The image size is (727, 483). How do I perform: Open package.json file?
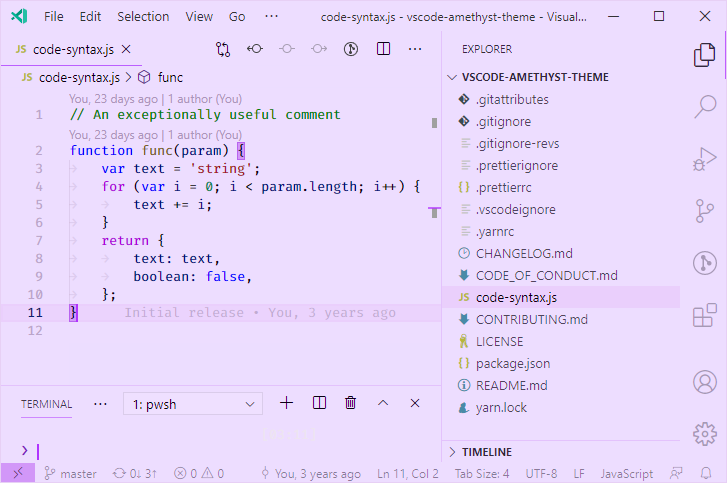[x=561, y=363]
